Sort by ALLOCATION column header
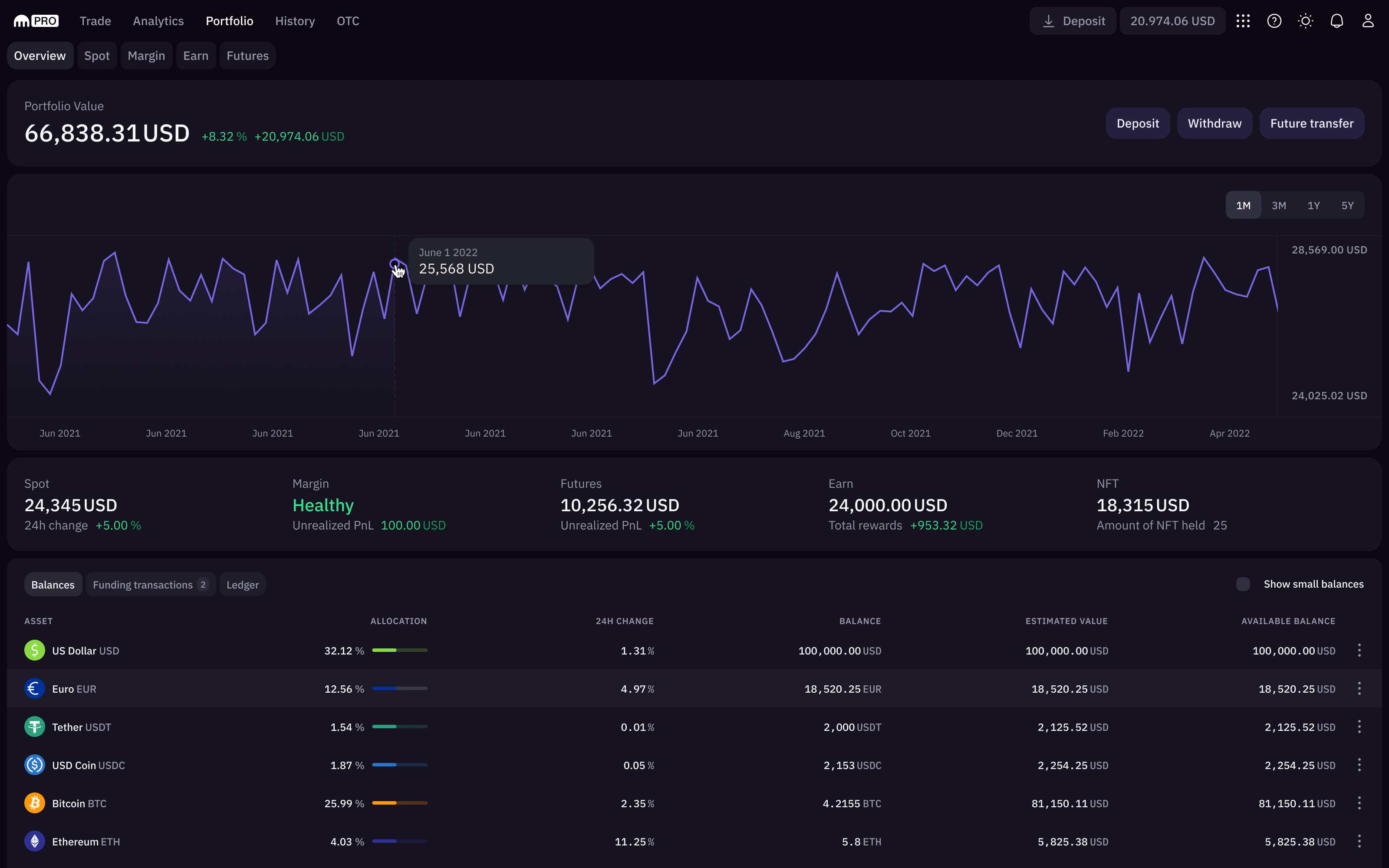 398,621
